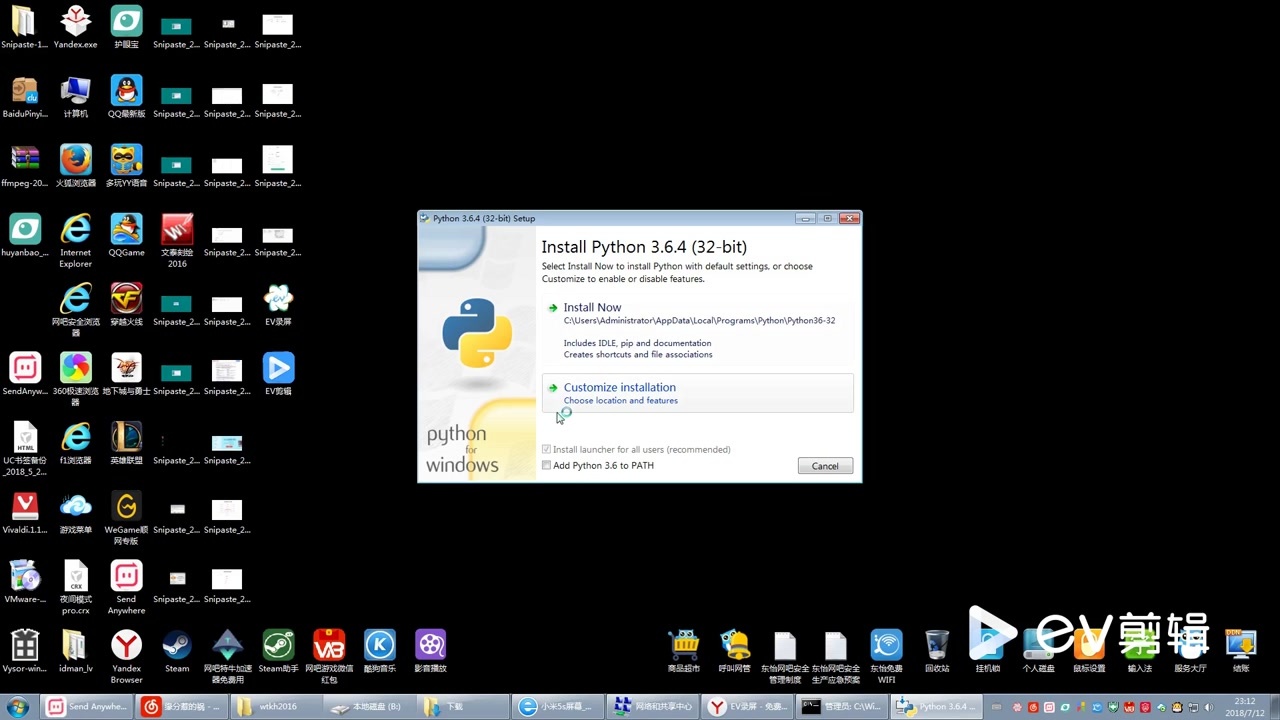Open Windows Start button
This screenshot has width=1280, height=720.
(x=19, y=706)
